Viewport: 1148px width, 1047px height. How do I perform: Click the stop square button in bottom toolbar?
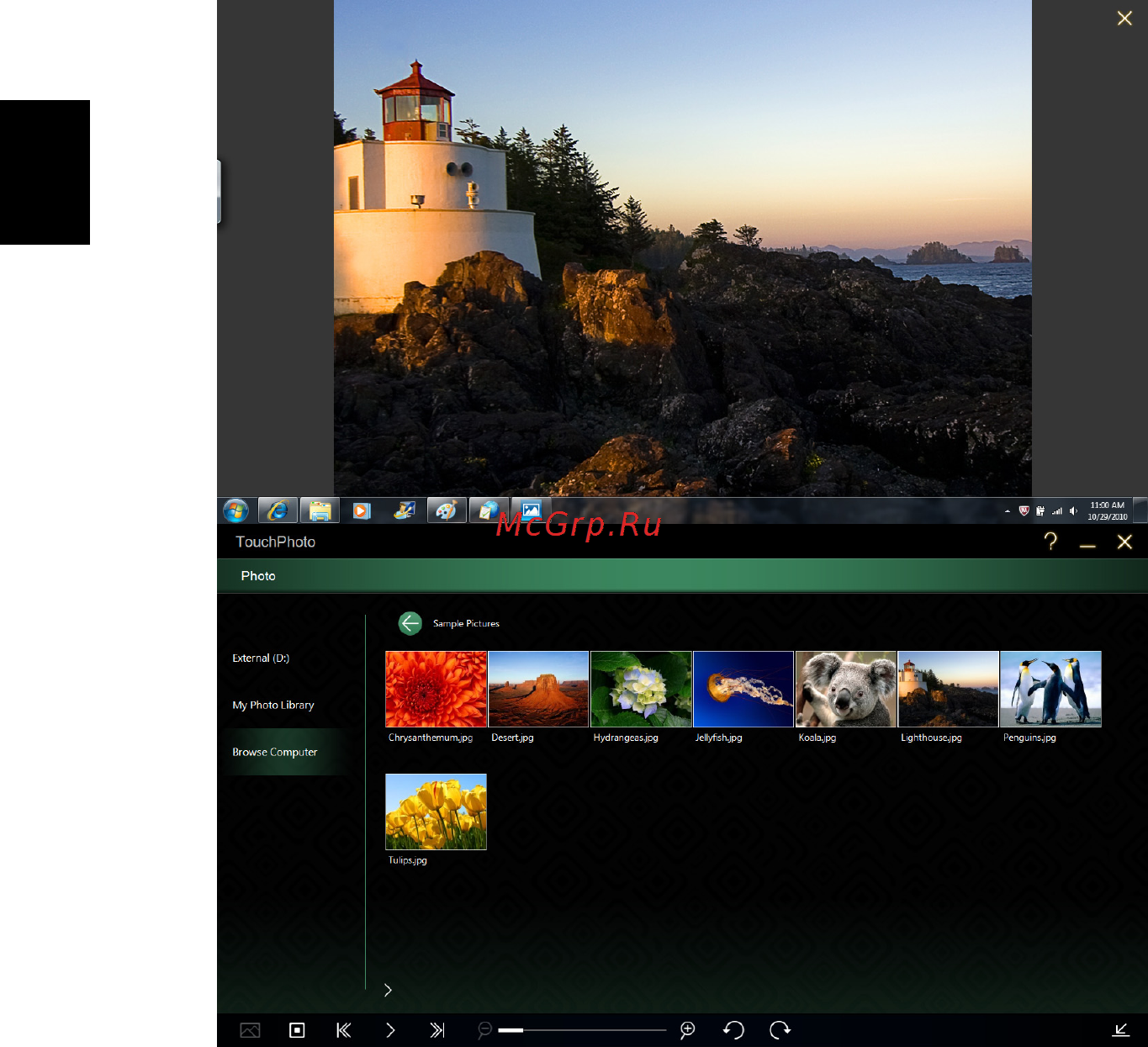[x=297, y=1030]
